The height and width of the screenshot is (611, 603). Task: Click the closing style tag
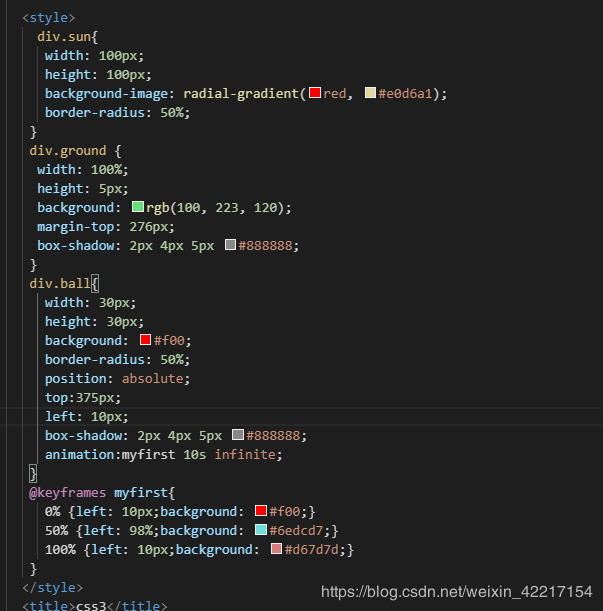pos(53,587)
